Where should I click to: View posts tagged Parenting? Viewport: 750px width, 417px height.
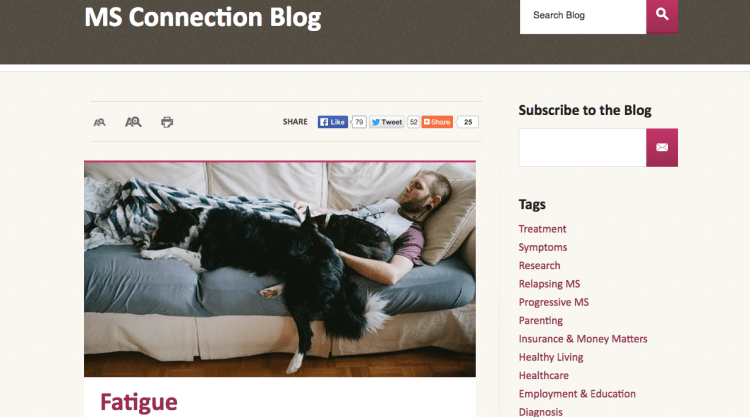[x=541, y=320]
